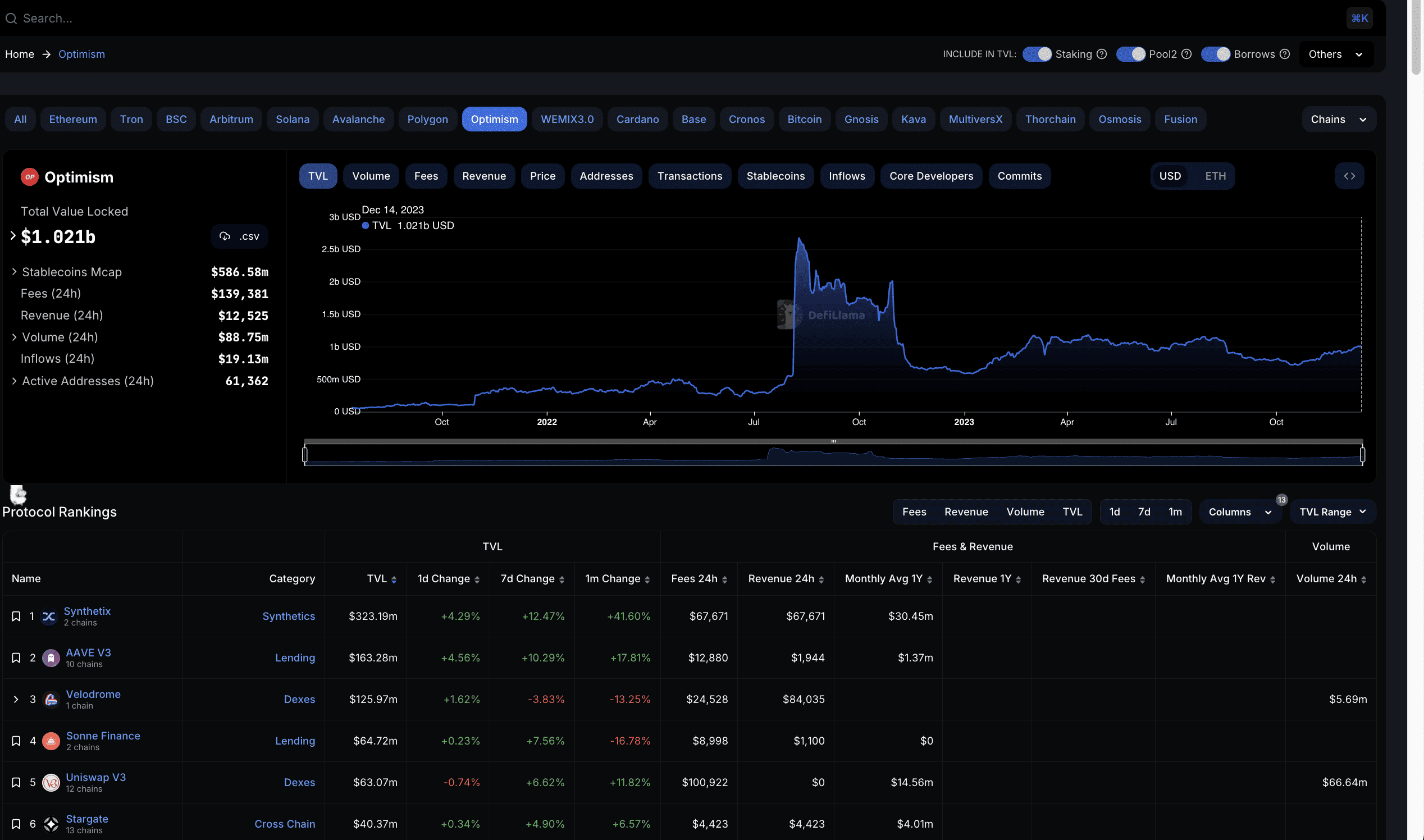Select the Arbitrum chain tab
This screenshot has height=840, width=1424.
[231, 120]
